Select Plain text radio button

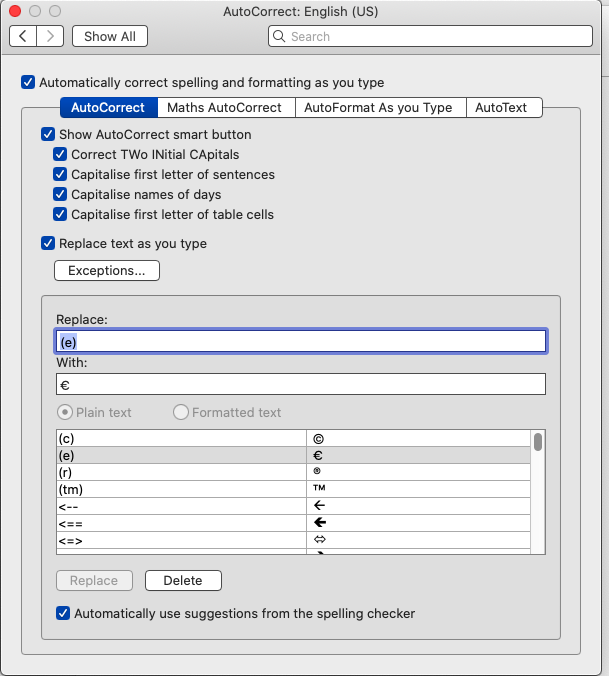tap(65, 412)
